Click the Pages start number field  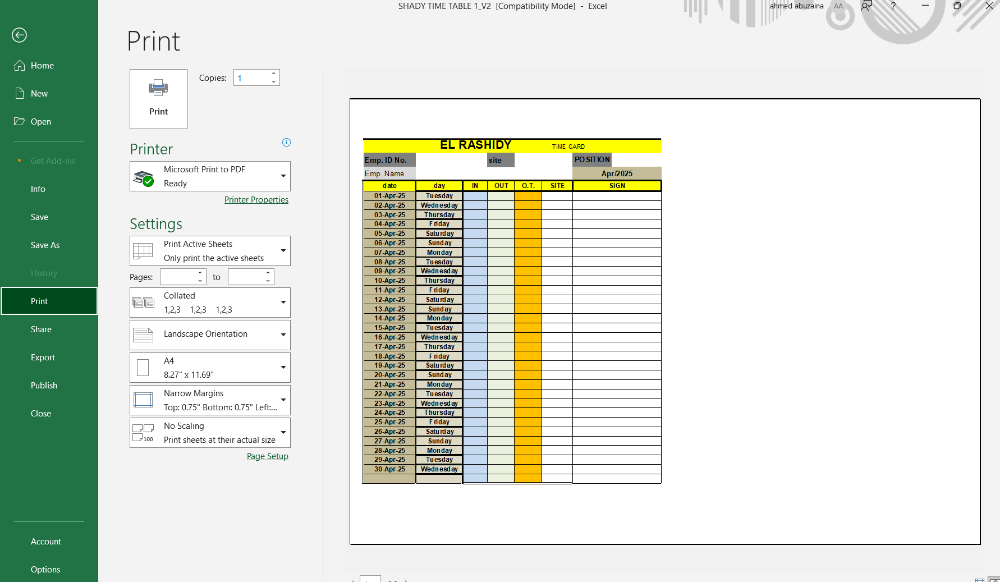pos(178,277)
